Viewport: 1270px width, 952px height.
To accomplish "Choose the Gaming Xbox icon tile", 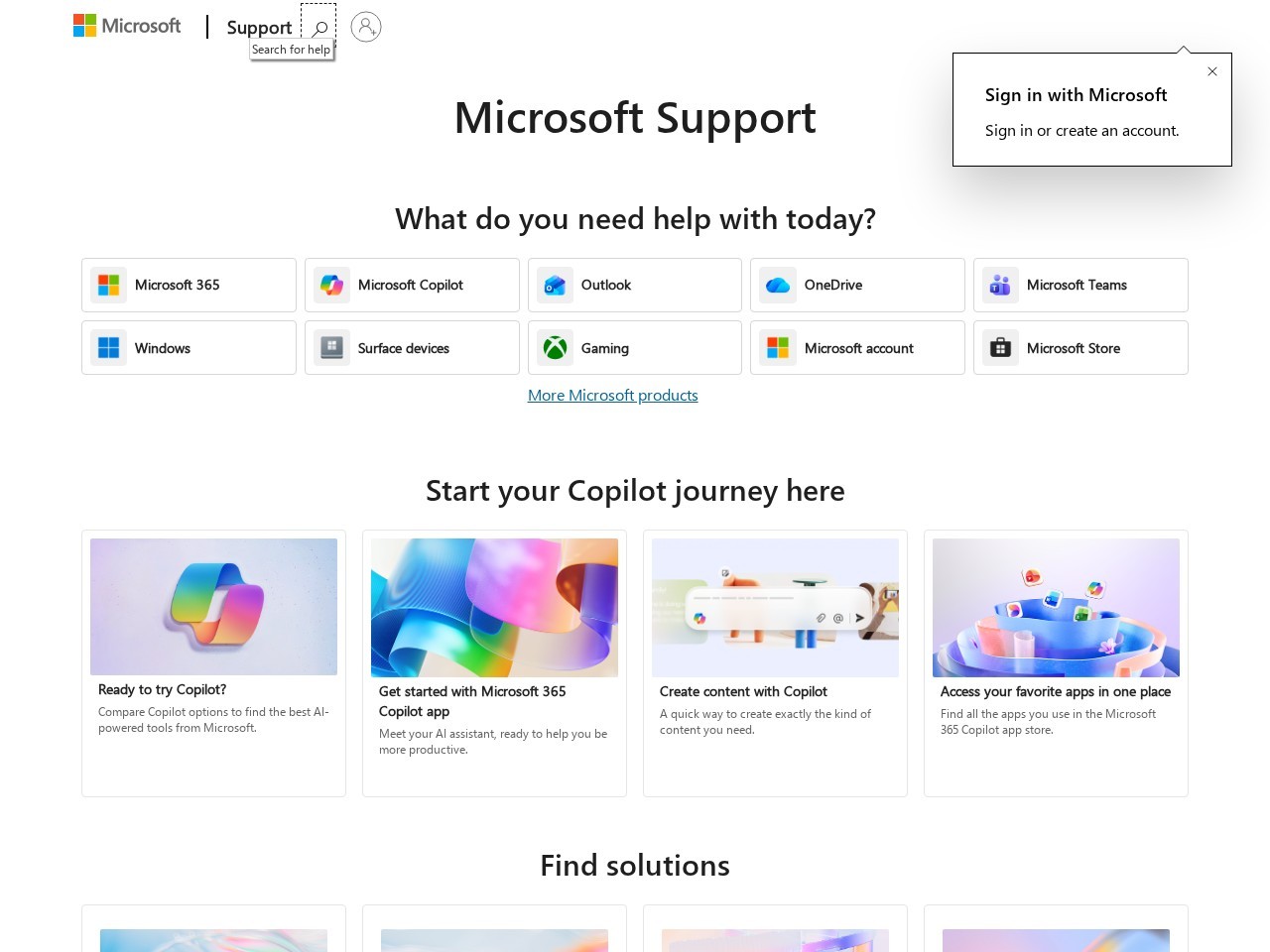I will (635, 348).
